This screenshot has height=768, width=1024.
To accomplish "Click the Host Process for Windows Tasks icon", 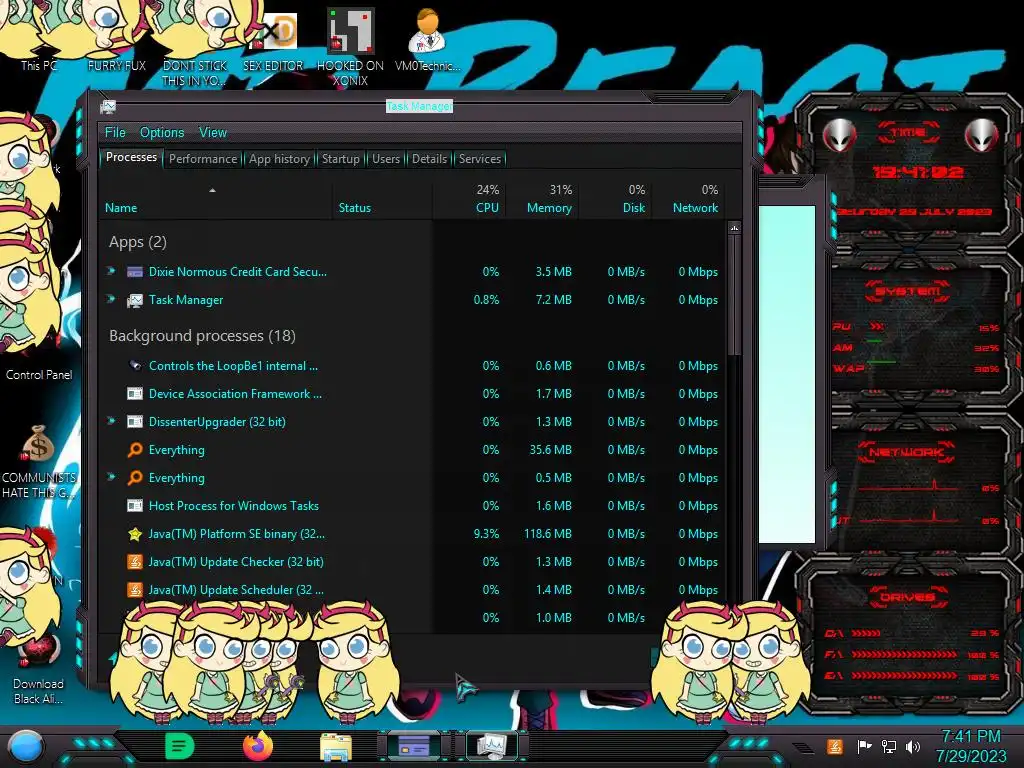I will (x=135, y=505).
